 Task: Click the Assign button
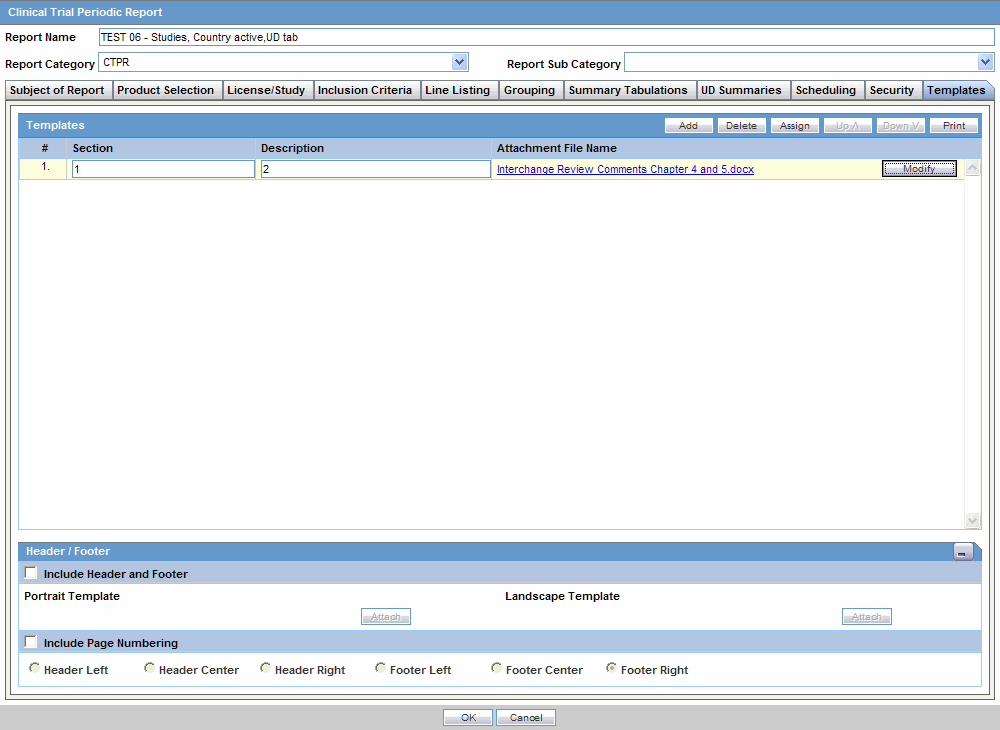[795, 125]
